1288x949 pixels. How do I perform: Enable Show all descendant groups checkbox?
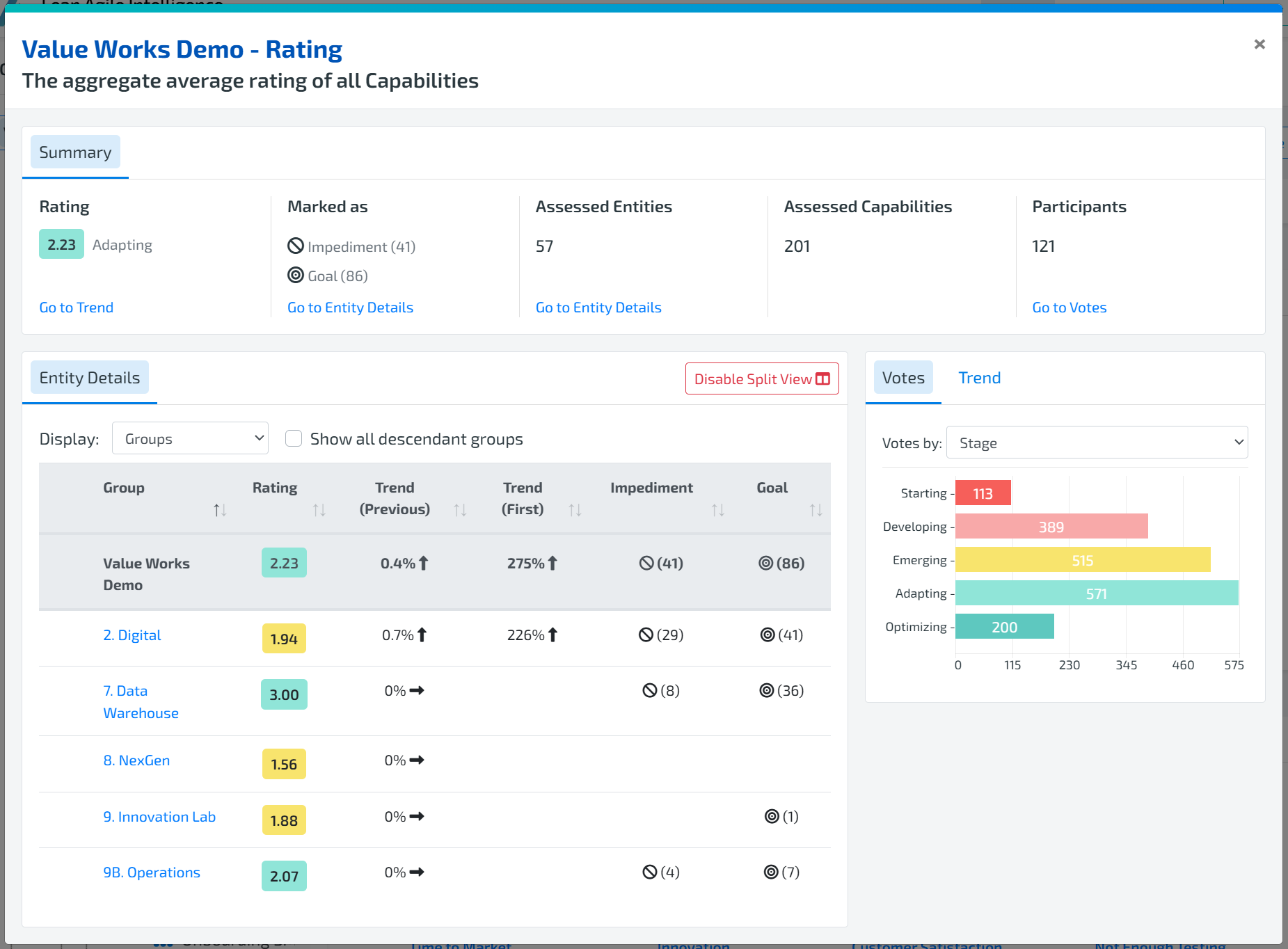coord(294,438)
